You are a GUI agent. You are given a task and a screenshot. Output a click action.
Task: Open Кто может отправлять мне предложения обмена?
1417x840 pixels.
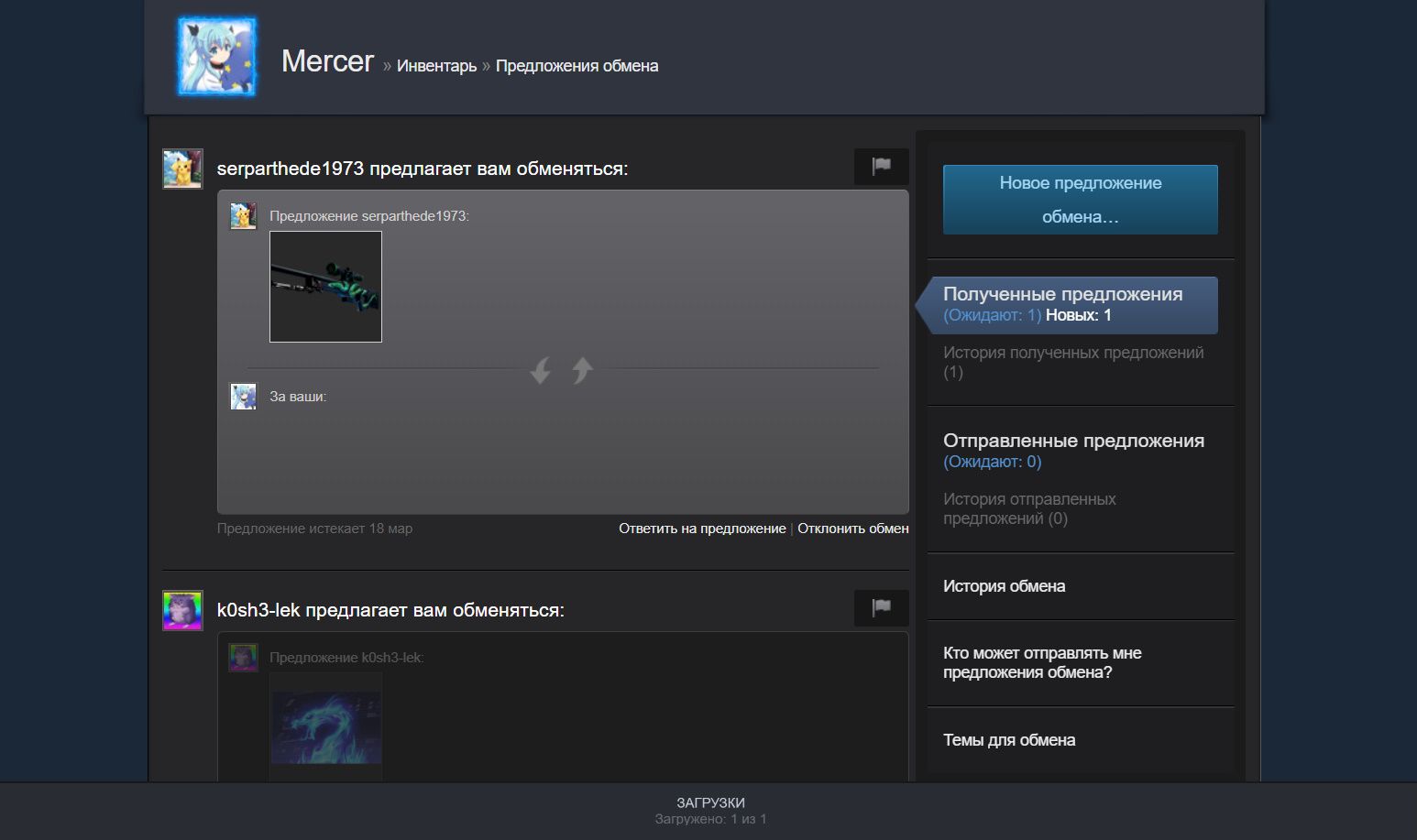tap(1042, 662)
